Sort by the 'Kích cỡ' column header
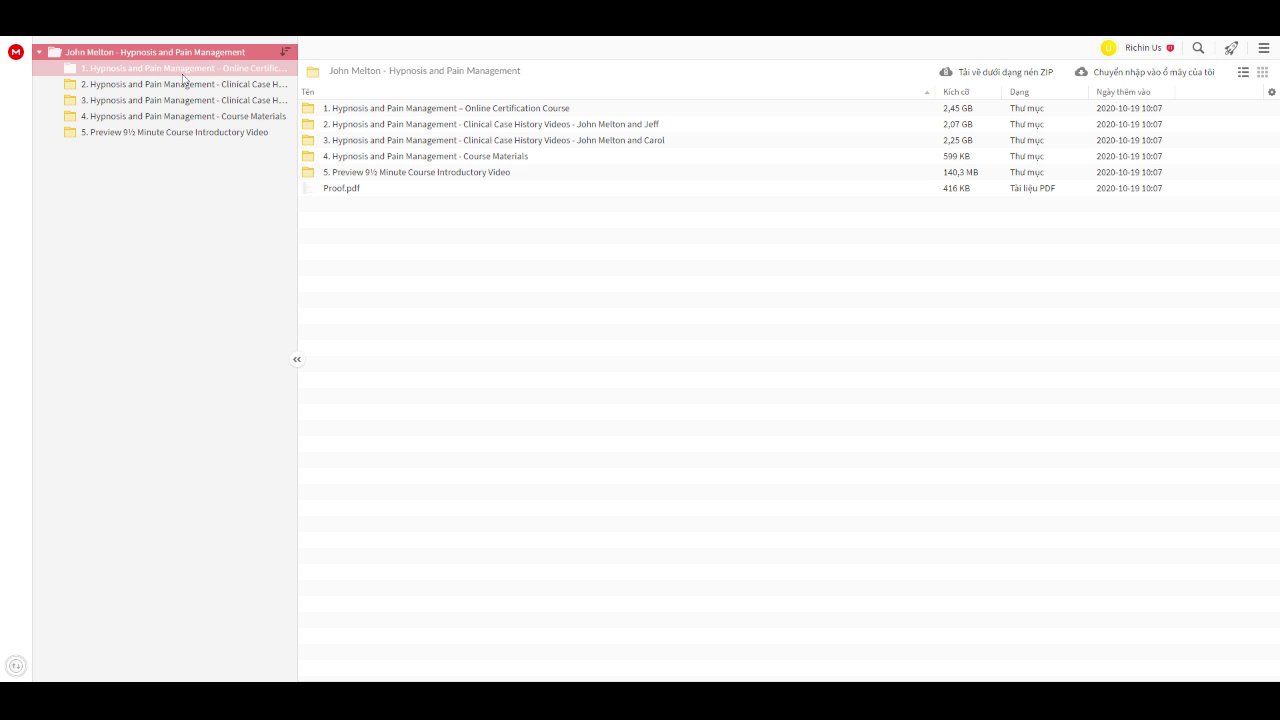 956,92
